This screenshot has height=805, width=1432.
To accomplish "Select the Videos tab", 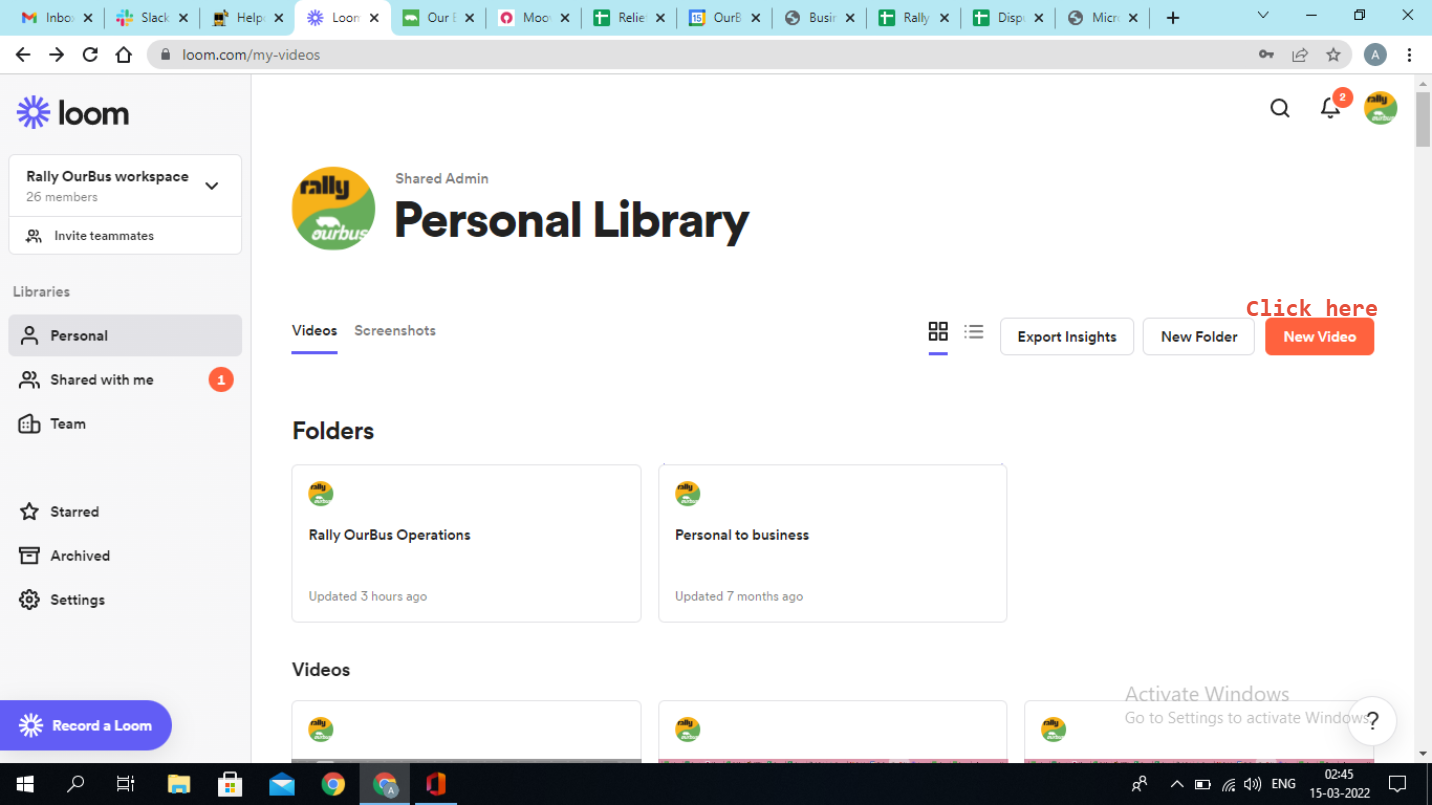I will 314,331.
